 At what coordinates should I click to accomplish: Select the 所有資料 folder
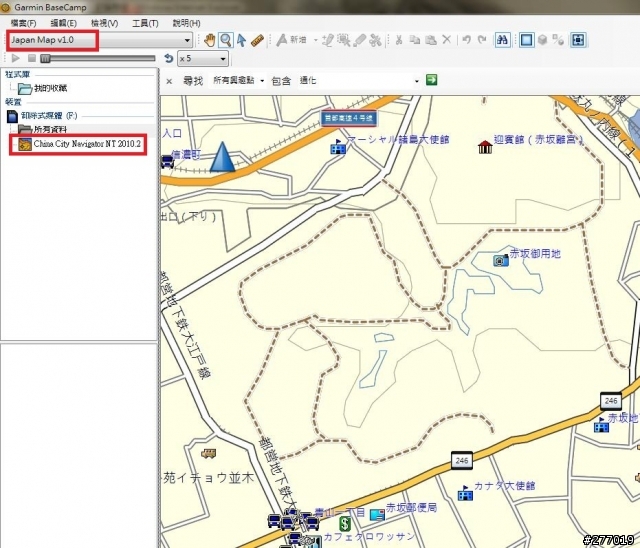pos(42,129)
